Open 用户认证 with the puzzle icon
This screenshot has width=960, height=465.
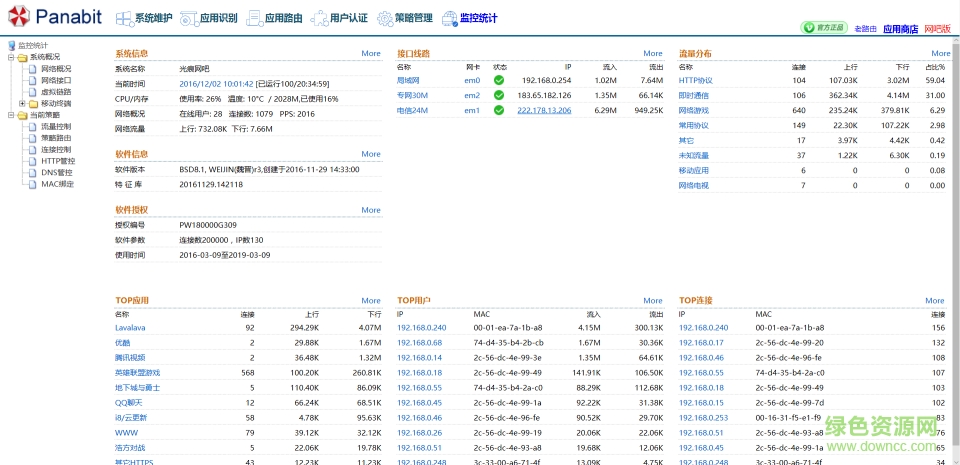click(340, 18)
